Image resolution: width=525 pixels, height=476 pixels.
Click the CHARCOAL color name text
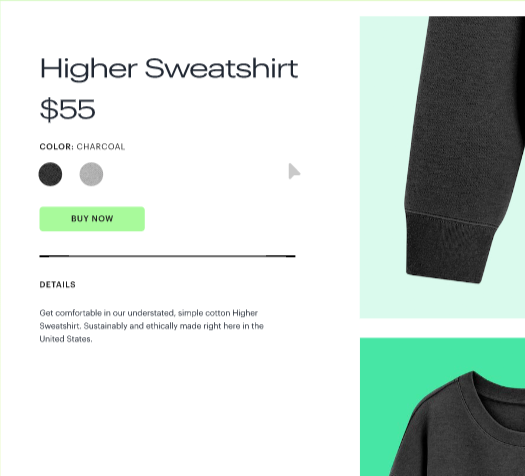click(101, 147)
